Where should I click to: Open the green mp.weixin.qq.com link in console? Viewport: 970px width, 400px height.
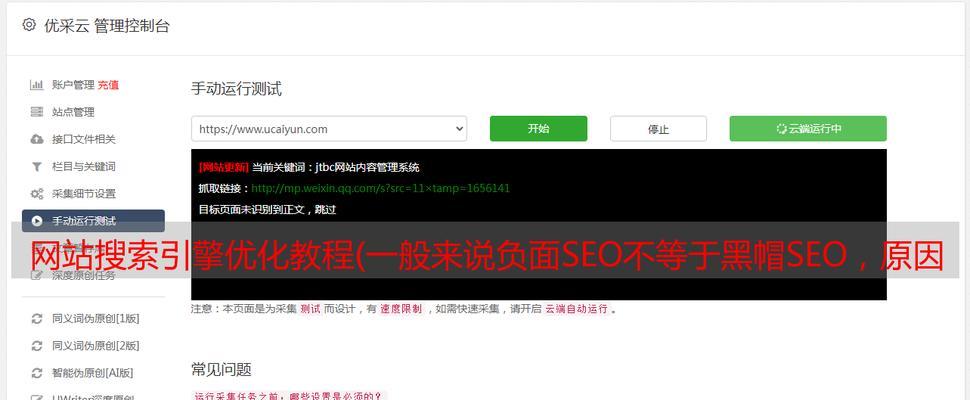[380, 189]
